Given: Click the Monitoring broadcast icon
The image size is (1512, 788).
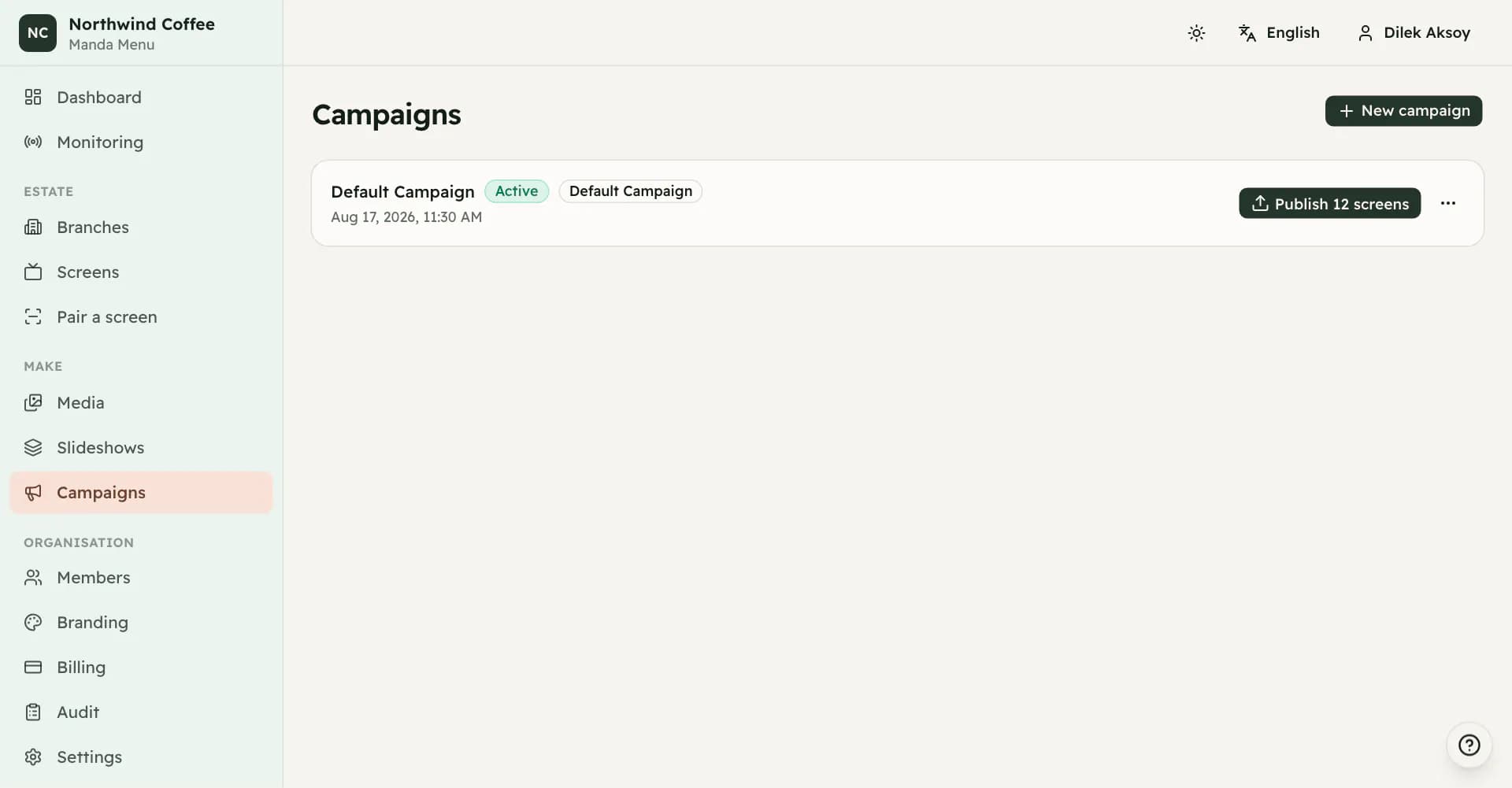Looking at the screenshot, I should tap(33, 142).
